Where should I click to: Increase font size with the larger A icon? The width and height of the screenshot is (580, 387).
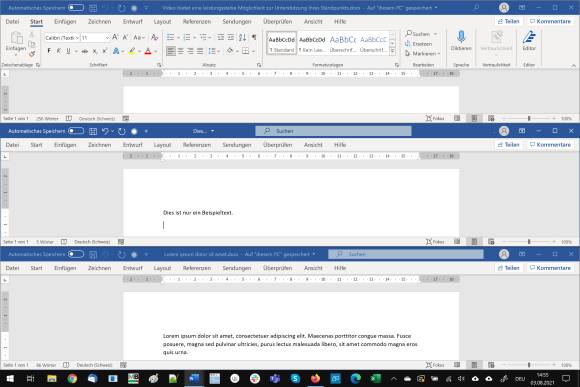pos(115,37)
